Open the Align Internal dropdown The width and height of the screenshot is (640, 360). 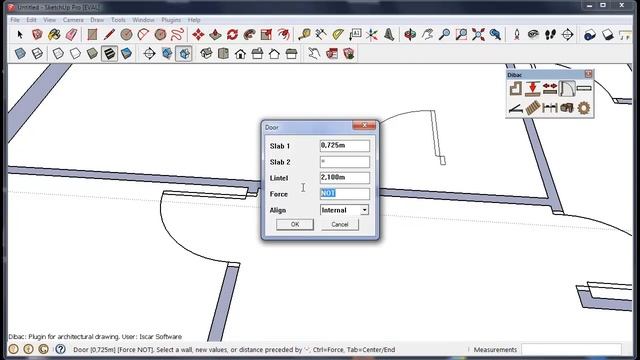tap(364, 210)
